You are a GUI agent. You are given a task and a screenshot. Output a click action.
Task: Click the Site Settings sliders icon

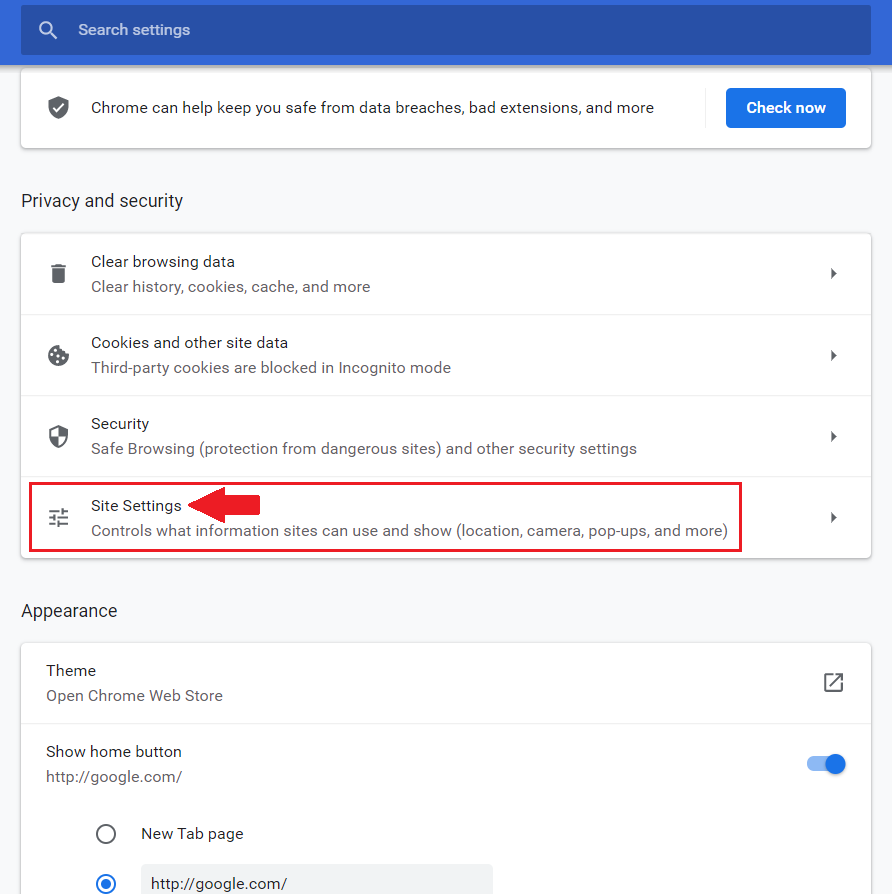[58, 518]
